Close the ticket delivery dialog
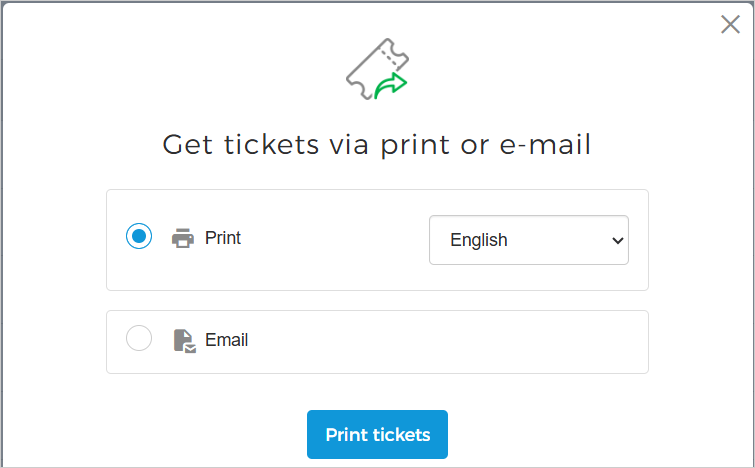The height and width of the screenshot is (468, 755). point(730,25)
